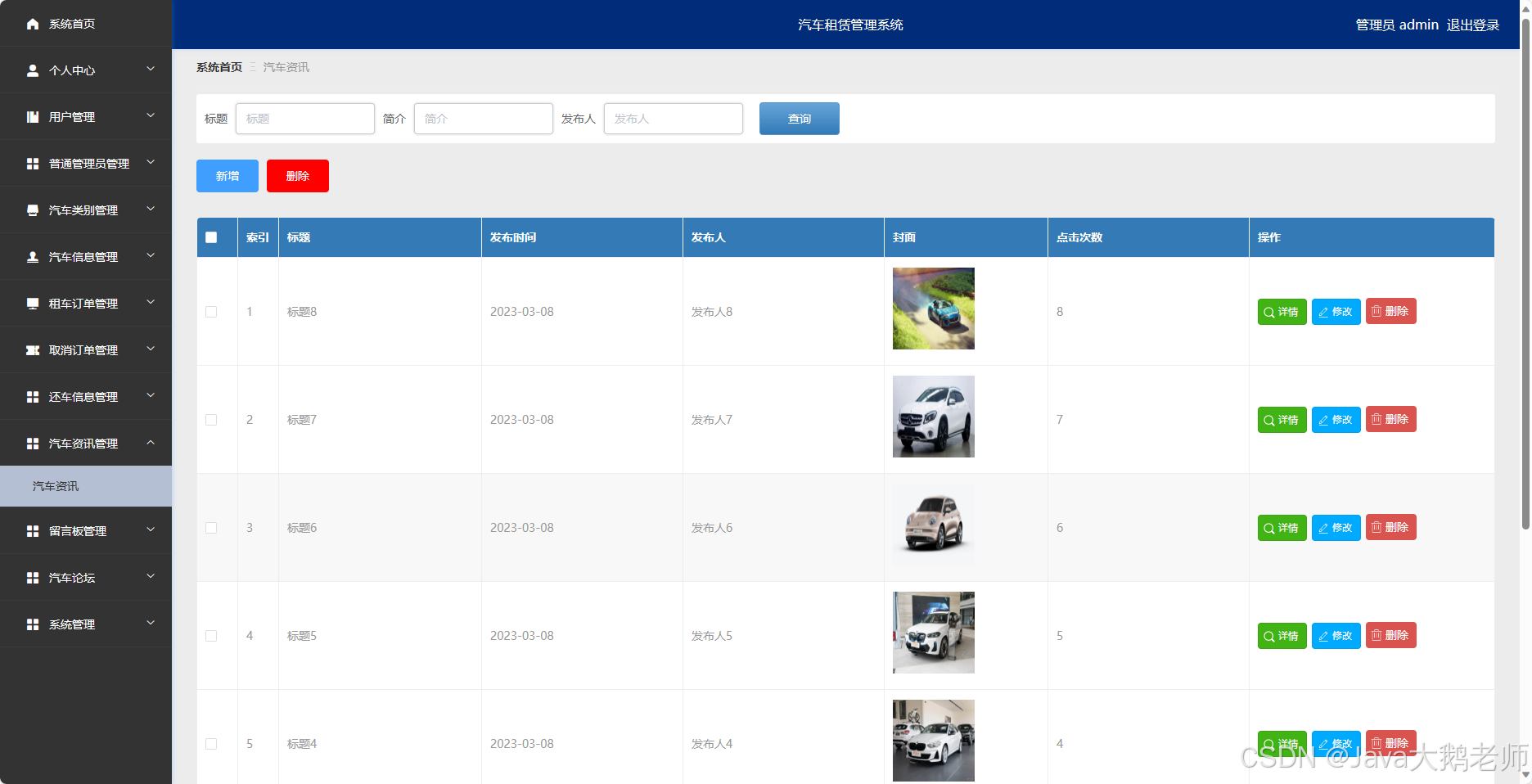Viewport: 1532px width, 784px height.
Task: Expand the 汽车信息管理 chevron
Action: pyautogui.click(x=151, y=256)
